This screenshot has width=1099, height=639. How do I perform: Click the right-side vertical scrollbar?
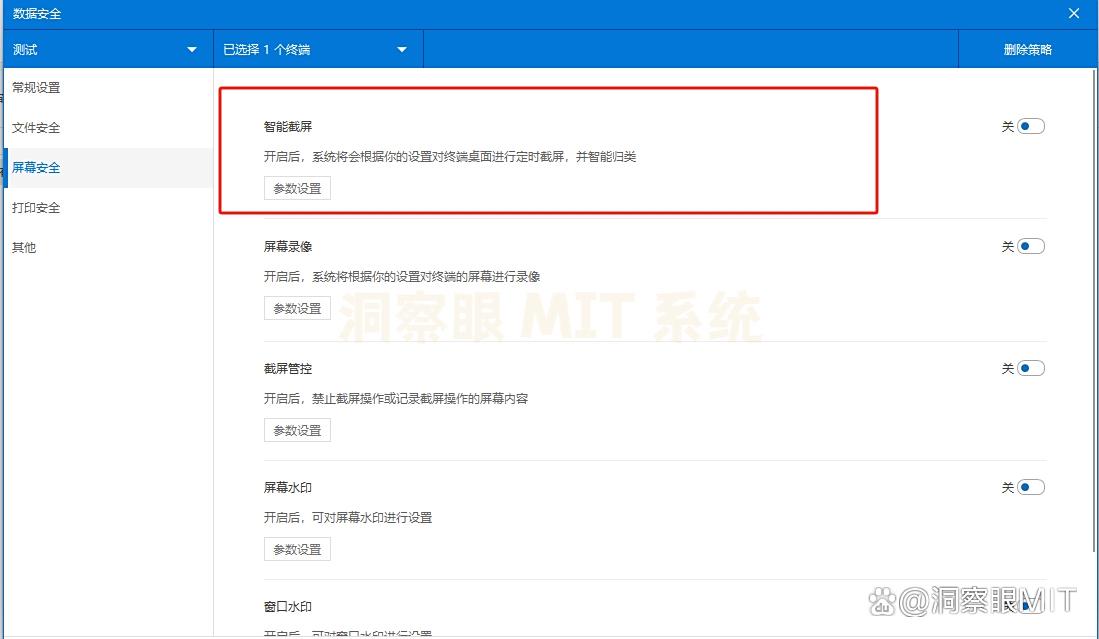(x=1096, y=308)
